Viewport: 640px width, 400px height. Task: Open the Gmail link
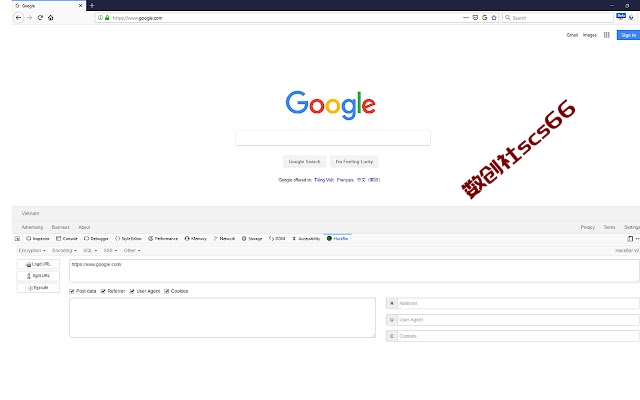tap(572, 35)
